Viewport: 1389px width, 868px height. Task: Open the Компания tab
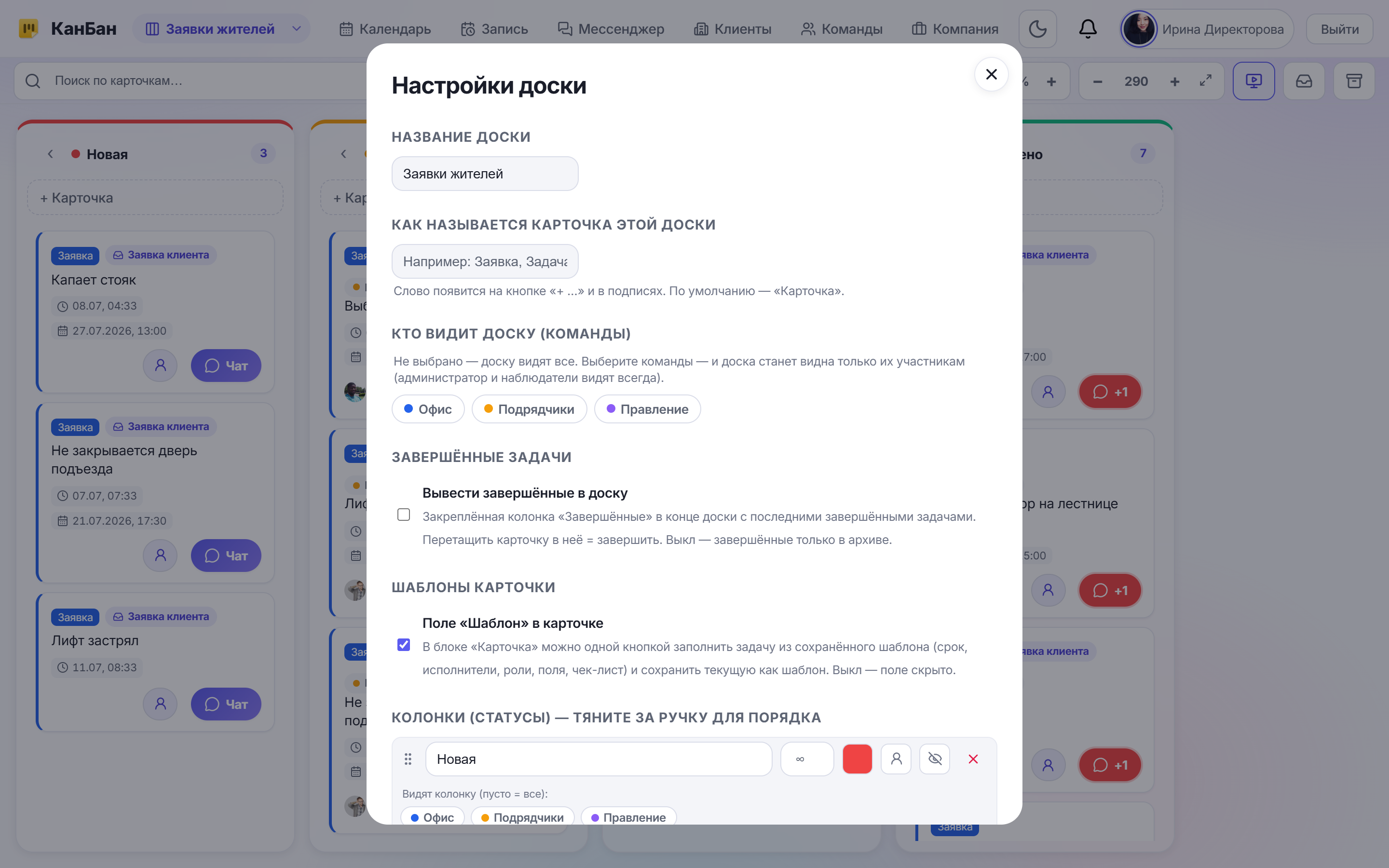[x=955, y=29]
